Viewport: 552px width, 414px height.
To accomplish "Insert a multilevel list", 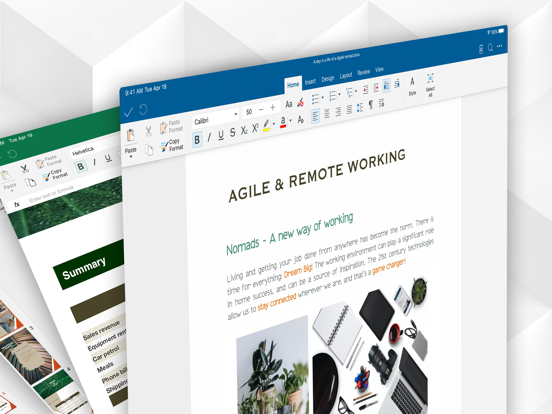I will click(349, 93).
